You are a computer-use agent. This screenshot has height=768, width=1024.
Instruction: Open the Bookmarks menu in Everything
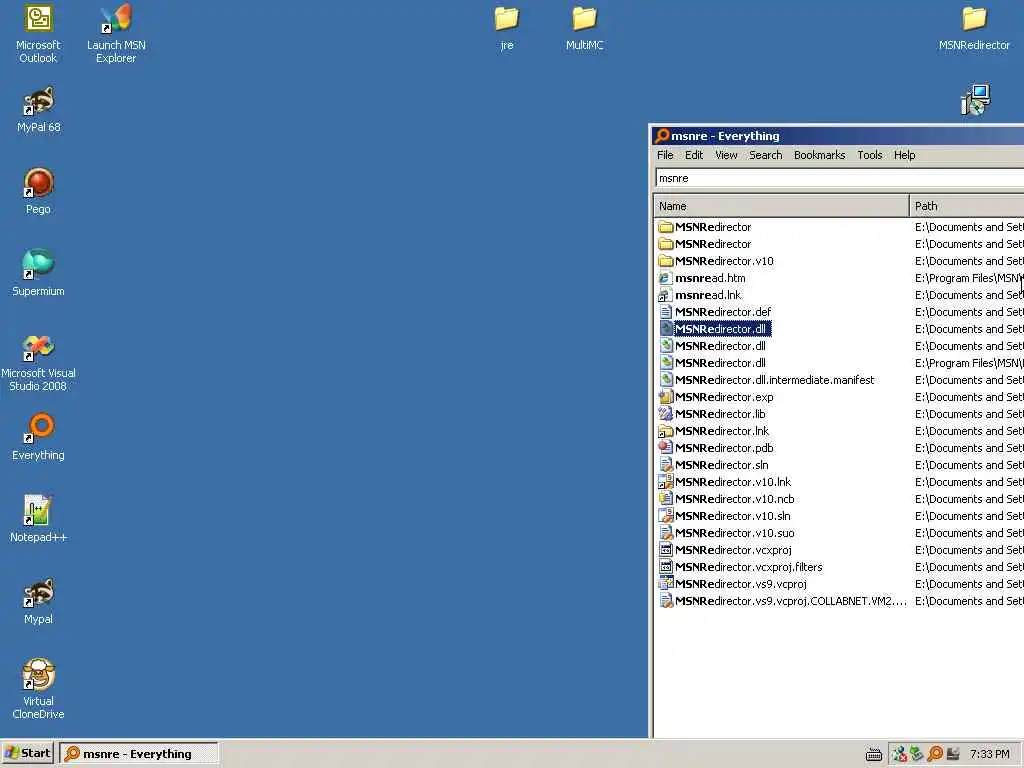819,155
